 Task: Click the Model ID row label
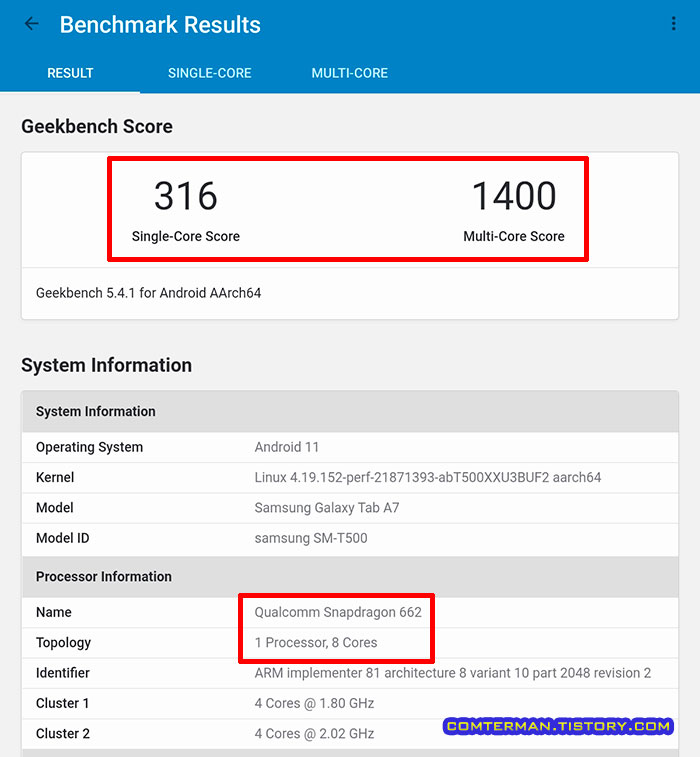pyautogui.click(x=63, y=538)
